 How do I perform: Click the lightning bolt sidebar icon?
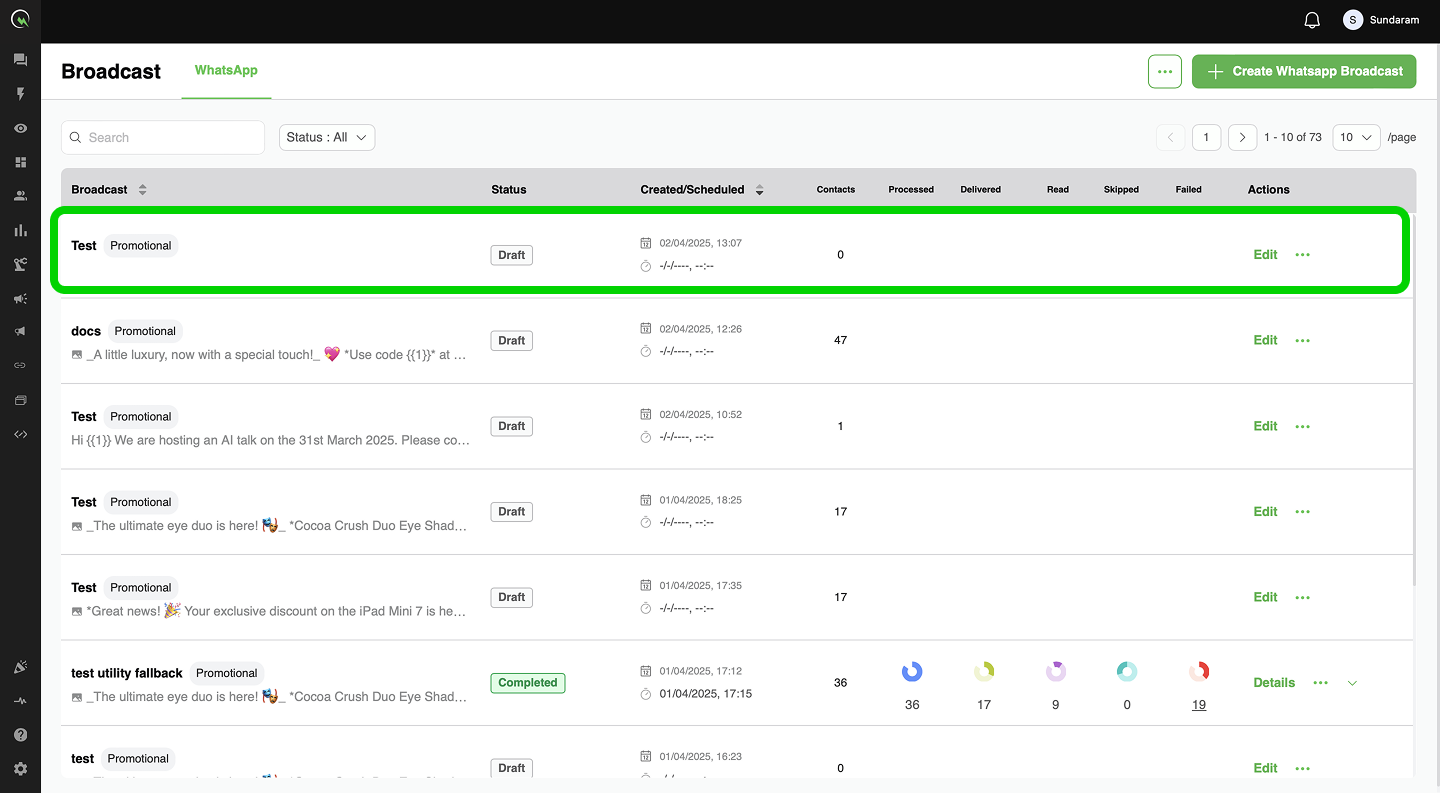(x=20, y=94)
